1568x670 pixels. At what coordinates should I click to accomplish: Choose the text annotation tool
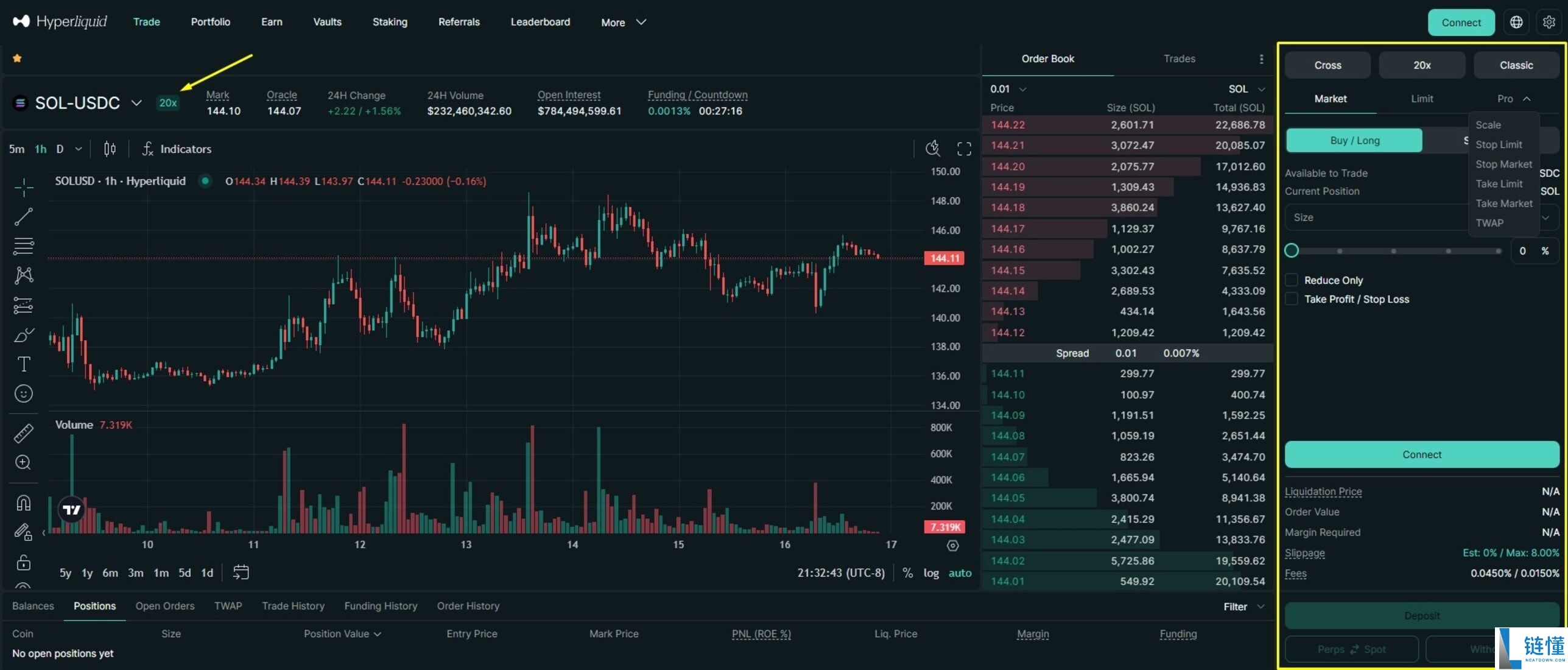[x=24, y=364]
